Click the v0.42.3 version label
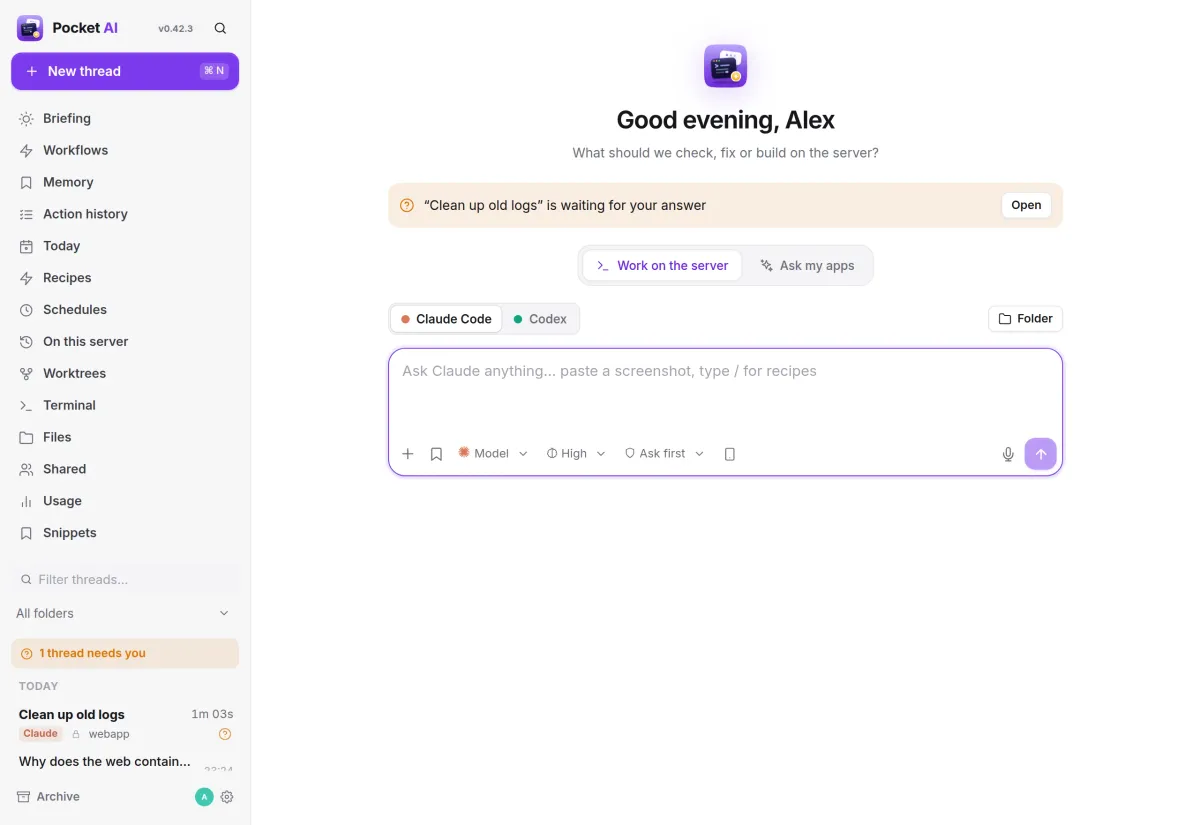Screen dimensions: 1200x825 (x=176, y=29)
